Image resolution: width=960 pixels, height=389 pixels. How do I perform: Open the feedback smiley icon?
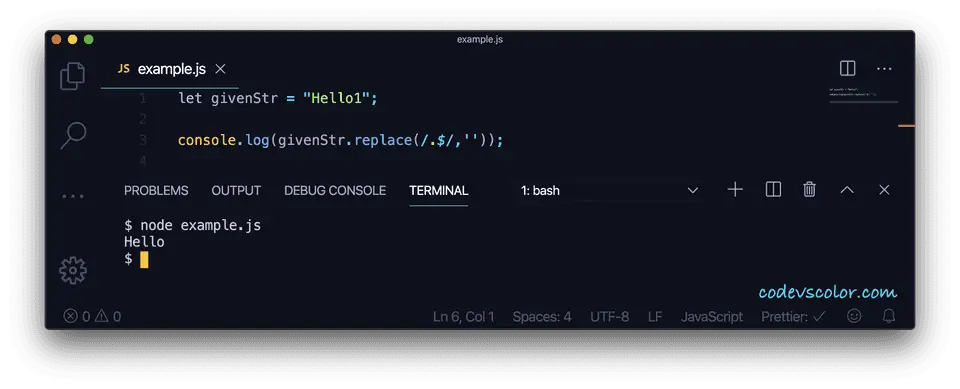(x=853, y=316)
